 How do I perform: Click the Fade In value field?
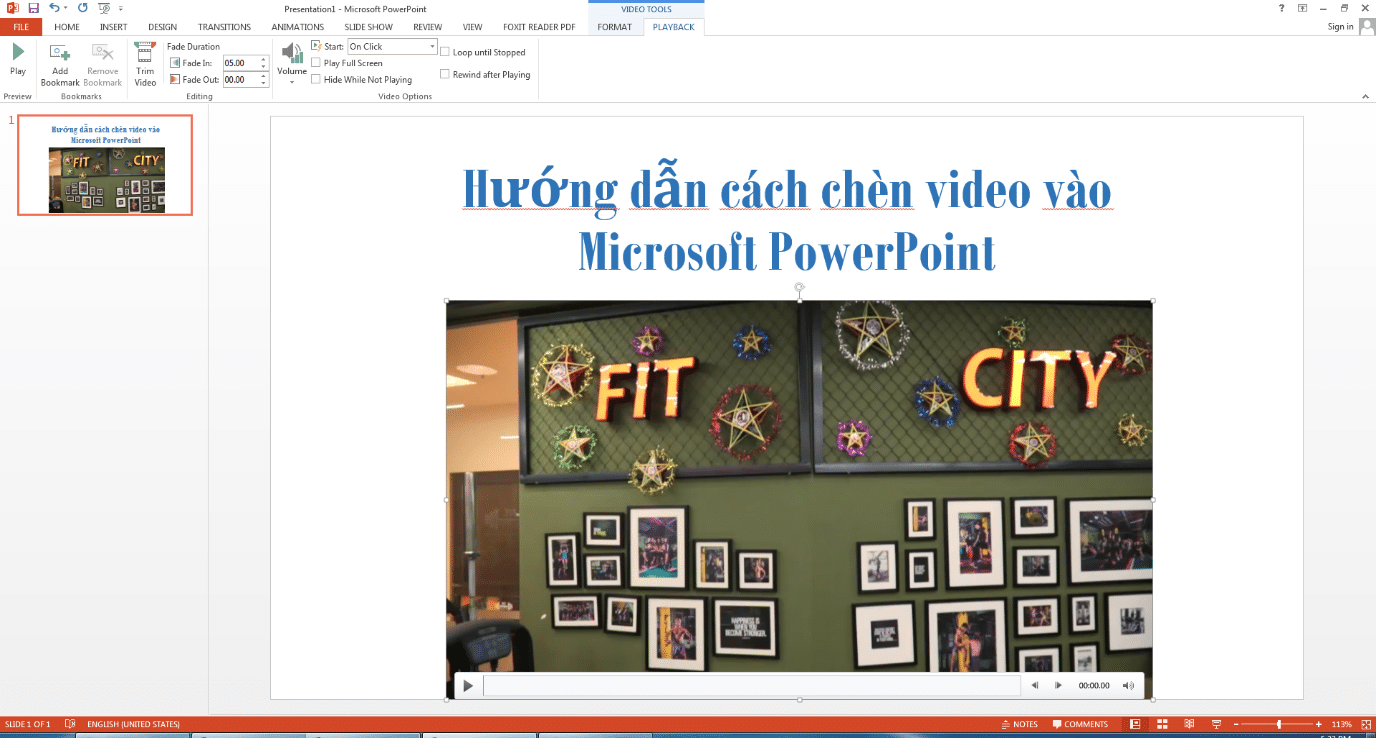(240, 63)
